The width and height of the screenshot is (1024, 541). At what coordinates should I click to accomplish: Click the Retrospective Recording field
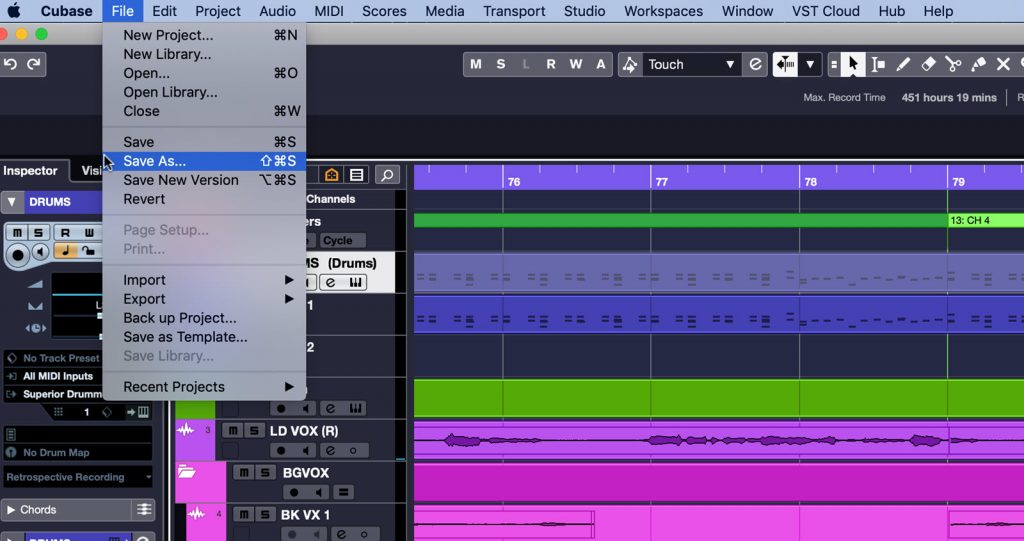78,477
